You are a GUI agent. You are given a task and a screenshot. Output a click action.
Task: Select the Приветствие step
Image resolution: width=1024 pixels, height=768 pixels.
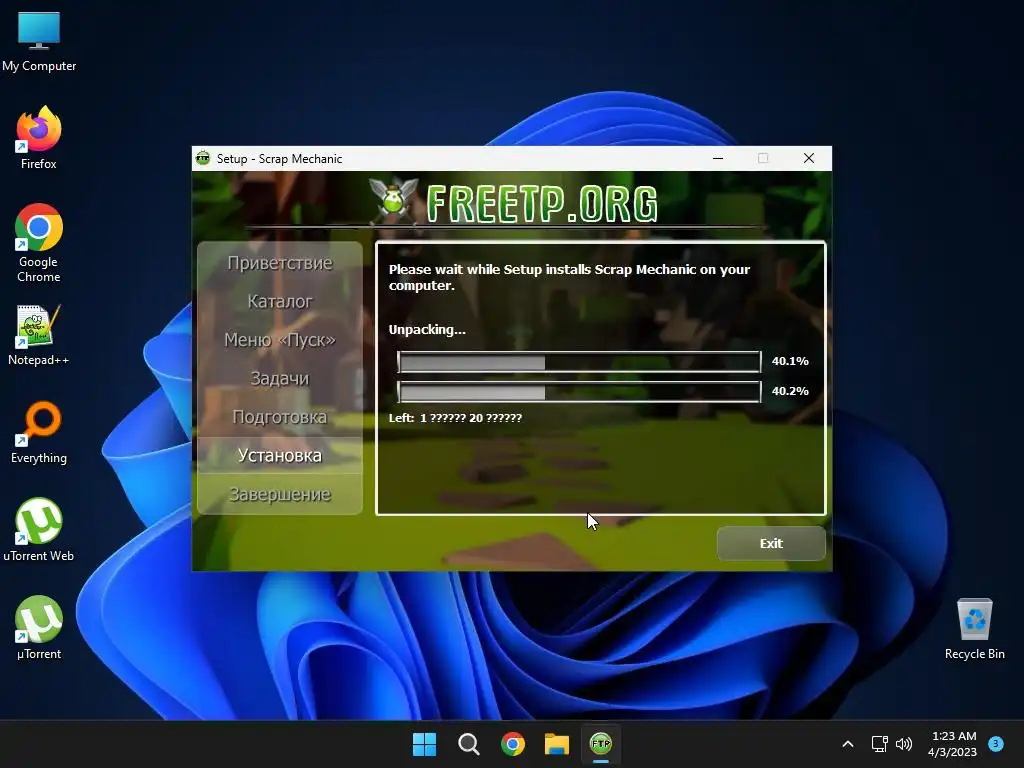click(280, 263)
